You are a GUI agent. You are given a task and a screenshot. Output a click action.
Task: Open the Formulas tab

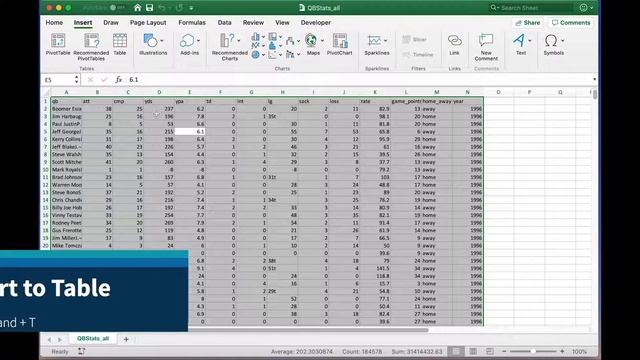pos(192,23)
